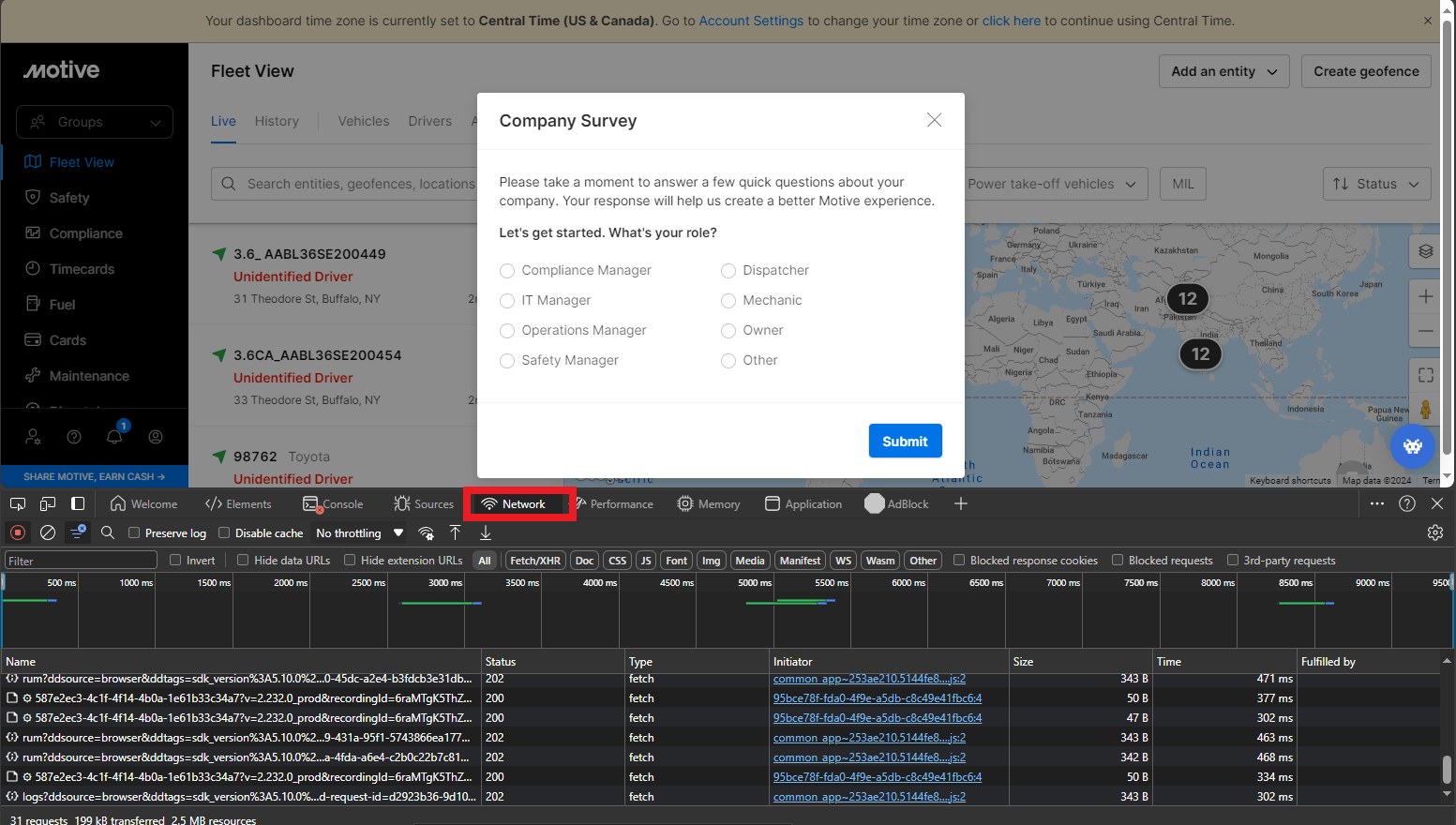Switch to the Console tab
1456x825 pixels.
333,503
